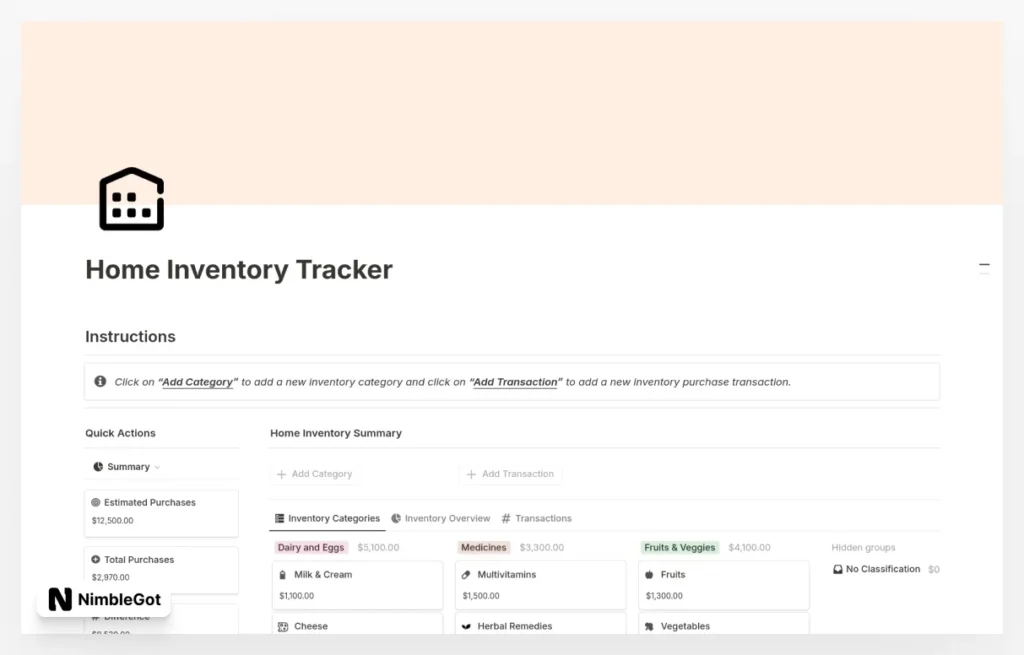Image resolution: width=1024 pixels, height=655 pixels.
Task: Click the Herbal Remedies leaf icon
Action: tap(466, 626)
